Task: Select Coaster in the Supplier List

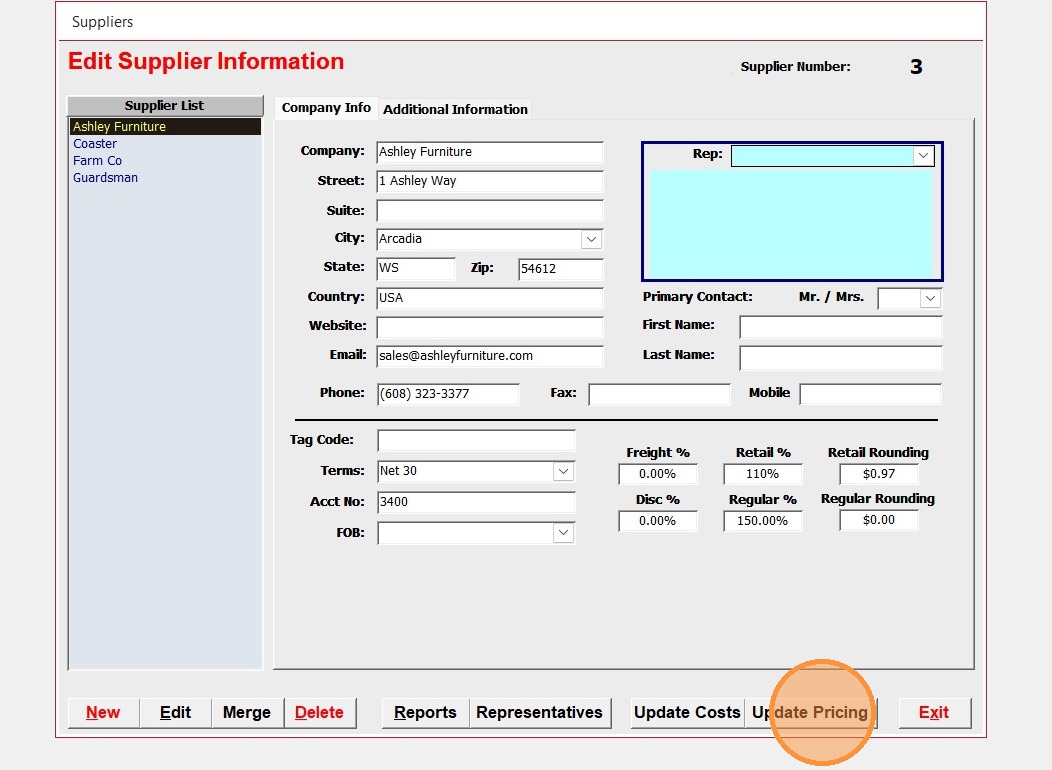Action: (95, 144)
